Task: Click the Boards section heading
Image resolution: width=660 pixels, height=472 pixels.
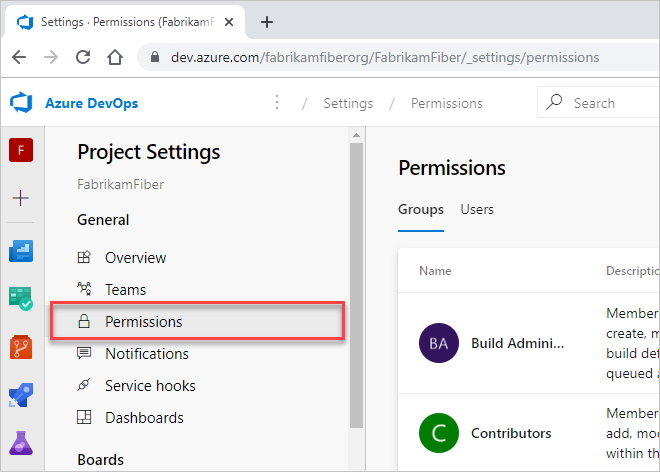Action: pyautogui.click(x=101, y=459)
